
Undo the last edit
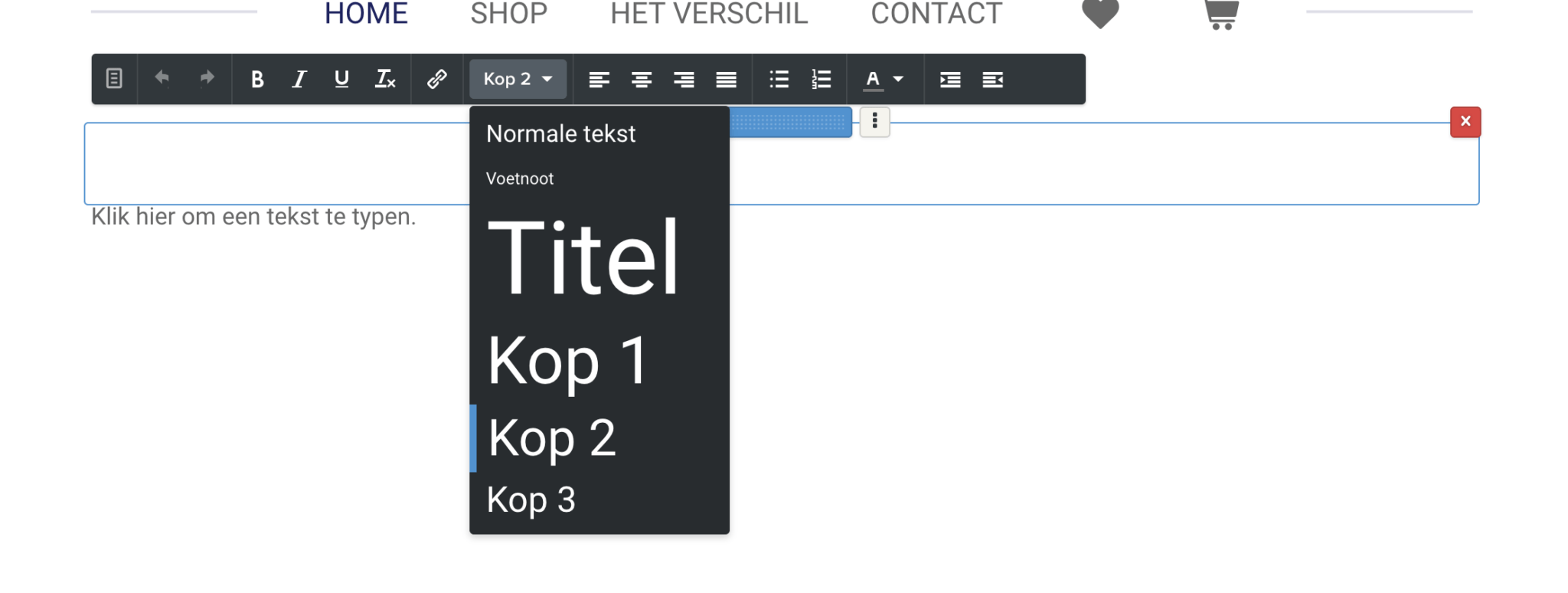(162, 79)
